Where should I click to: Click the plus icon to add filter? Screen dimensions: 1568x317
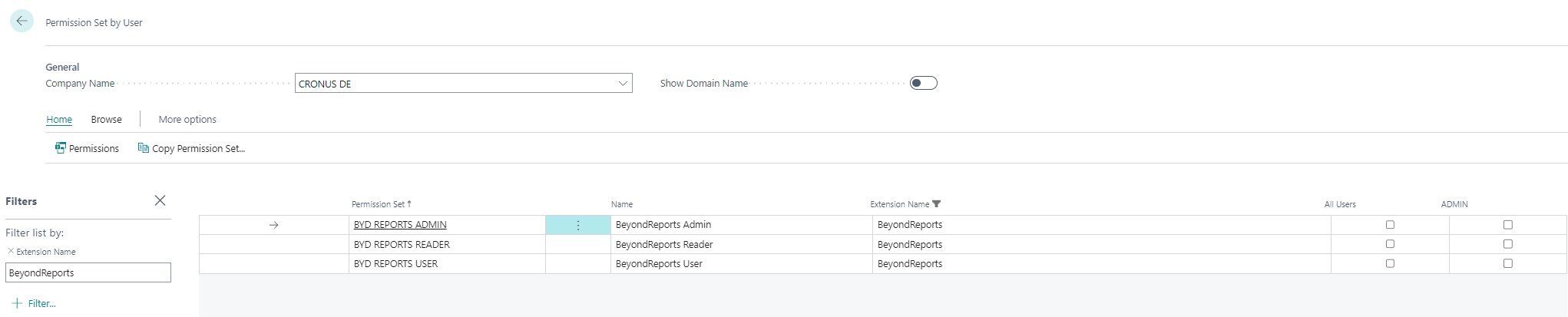pyautogui.click(x=17, y=303)
